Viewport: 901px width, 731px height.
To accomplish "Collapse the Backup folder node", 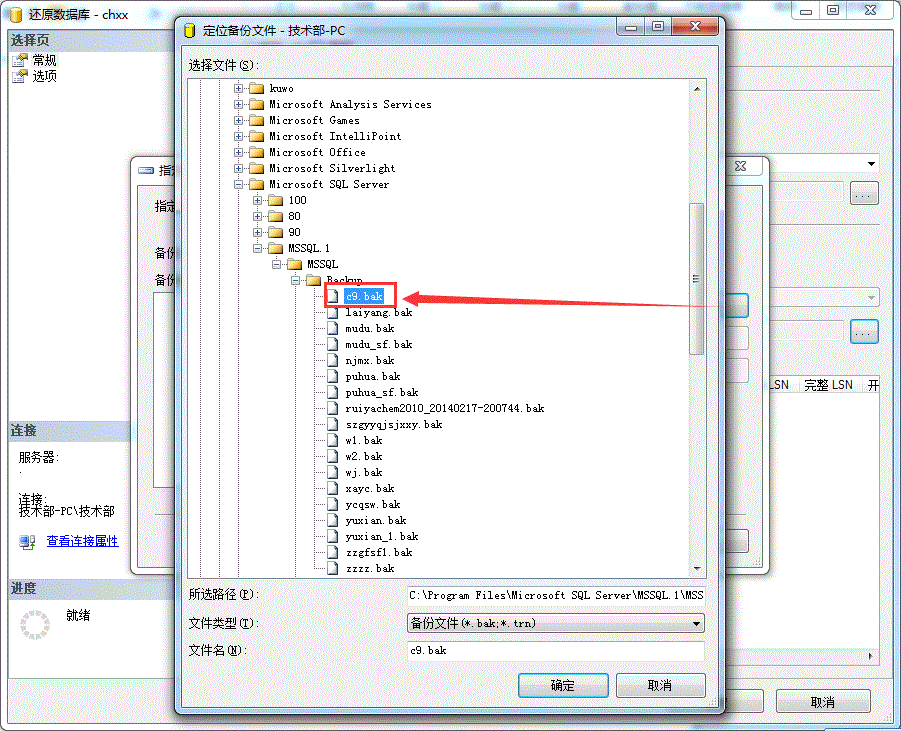I will [x=296, y=280].
